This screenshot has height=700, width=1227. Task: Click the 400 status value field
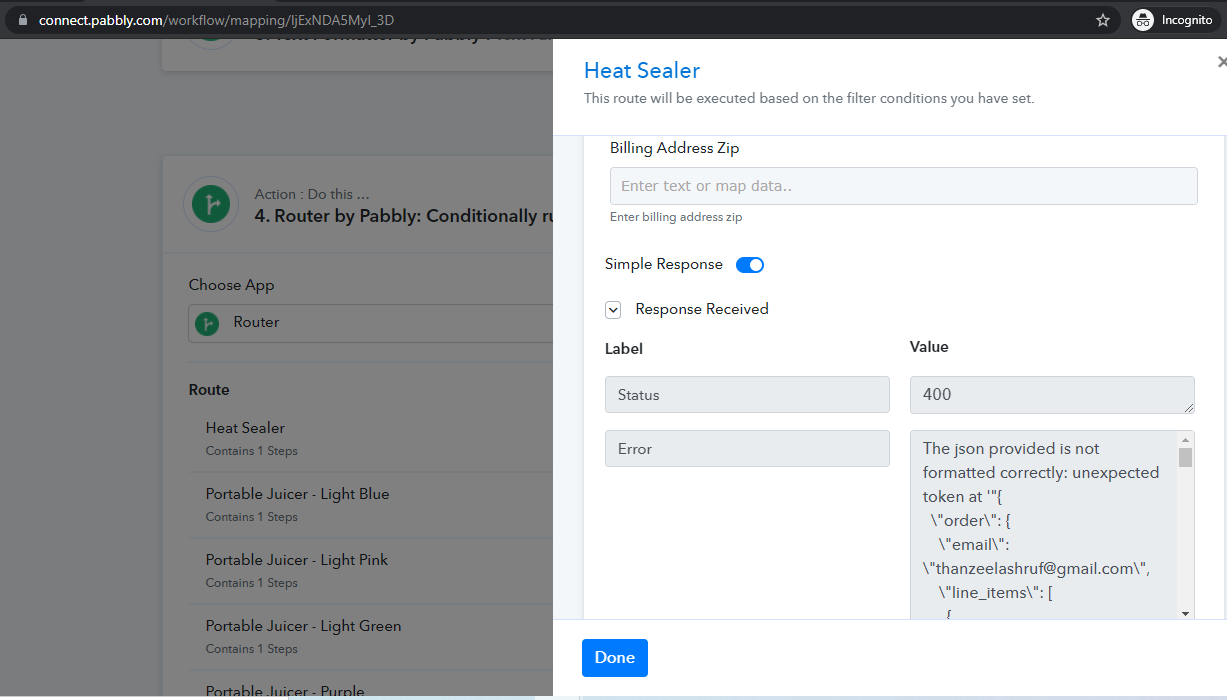pyautogui.click(x=1052, y=395)
